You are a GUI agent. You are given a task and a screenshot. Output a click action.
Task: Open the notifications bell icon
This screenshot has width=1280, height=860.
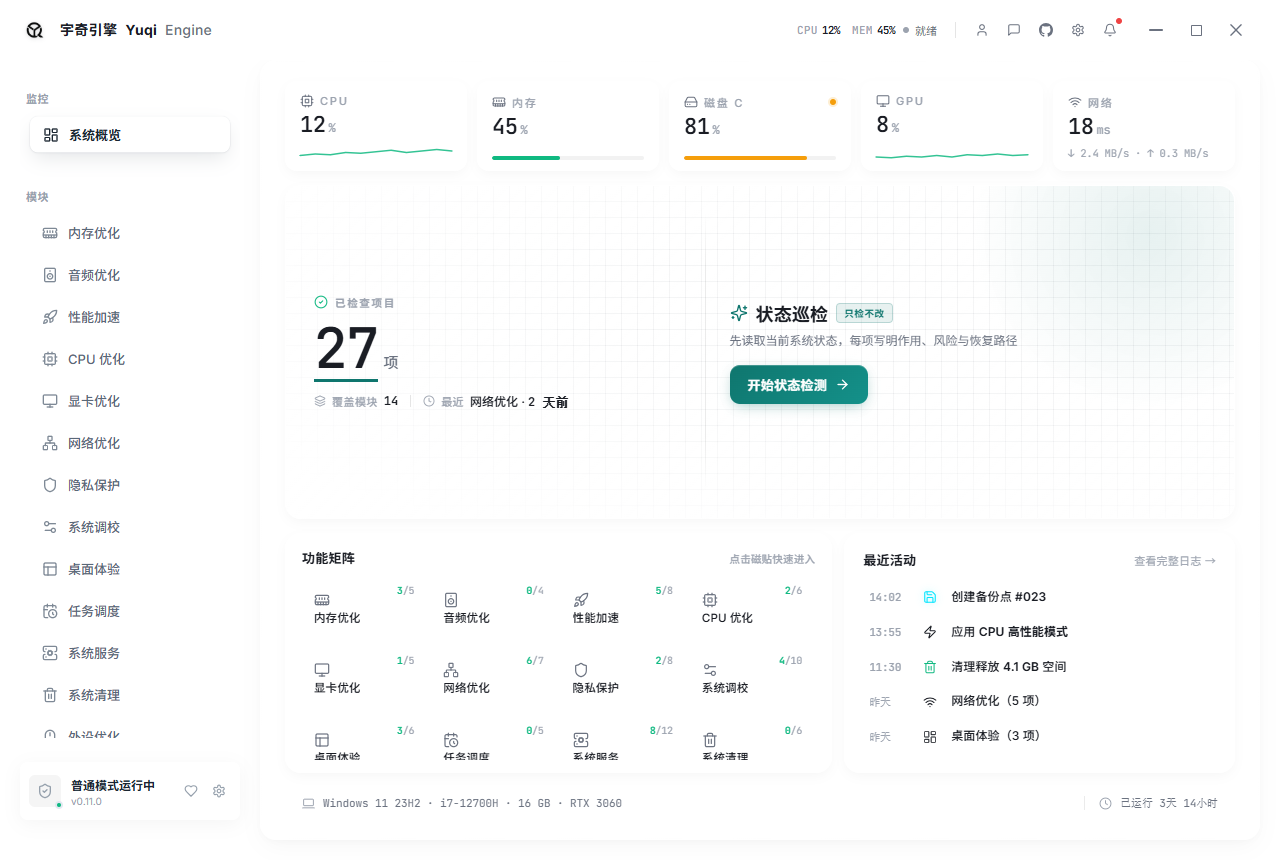point(1110,30)
